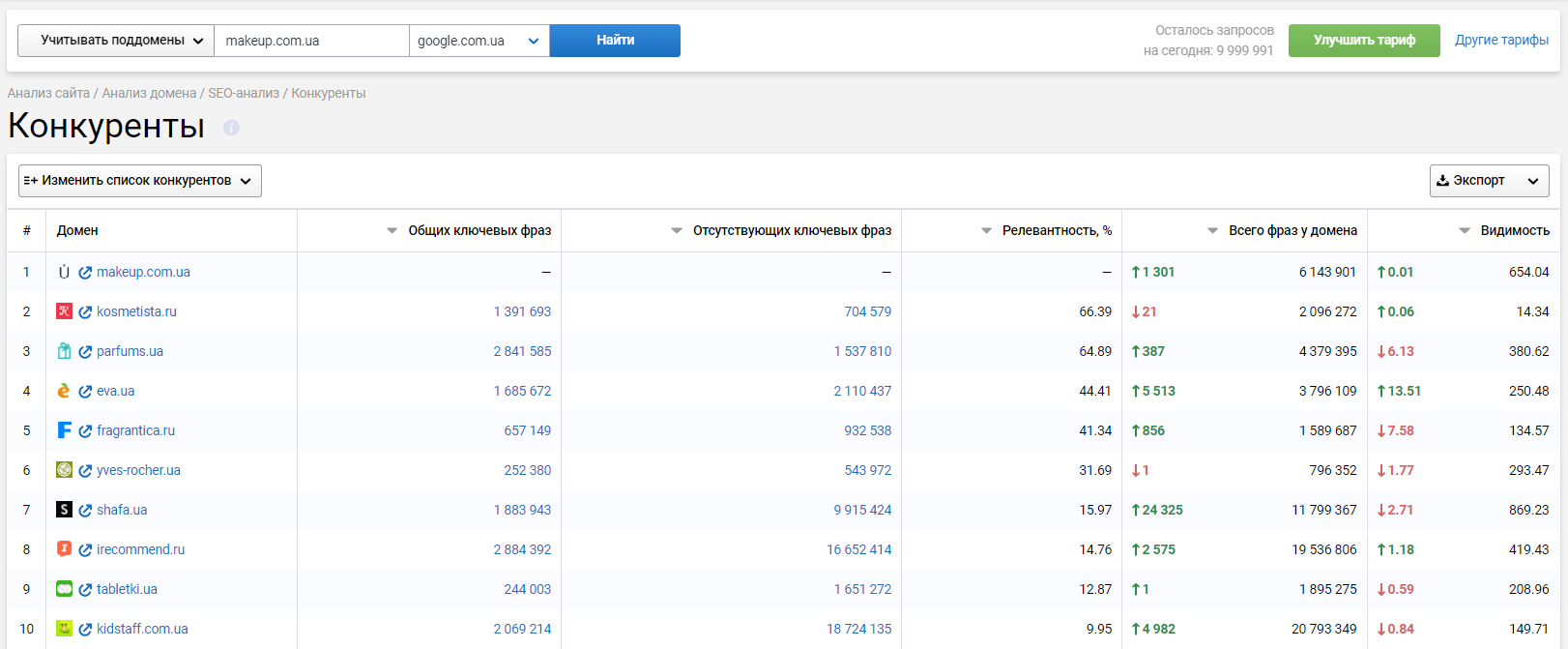Click the eva.ua favicon

coord(64,391)
